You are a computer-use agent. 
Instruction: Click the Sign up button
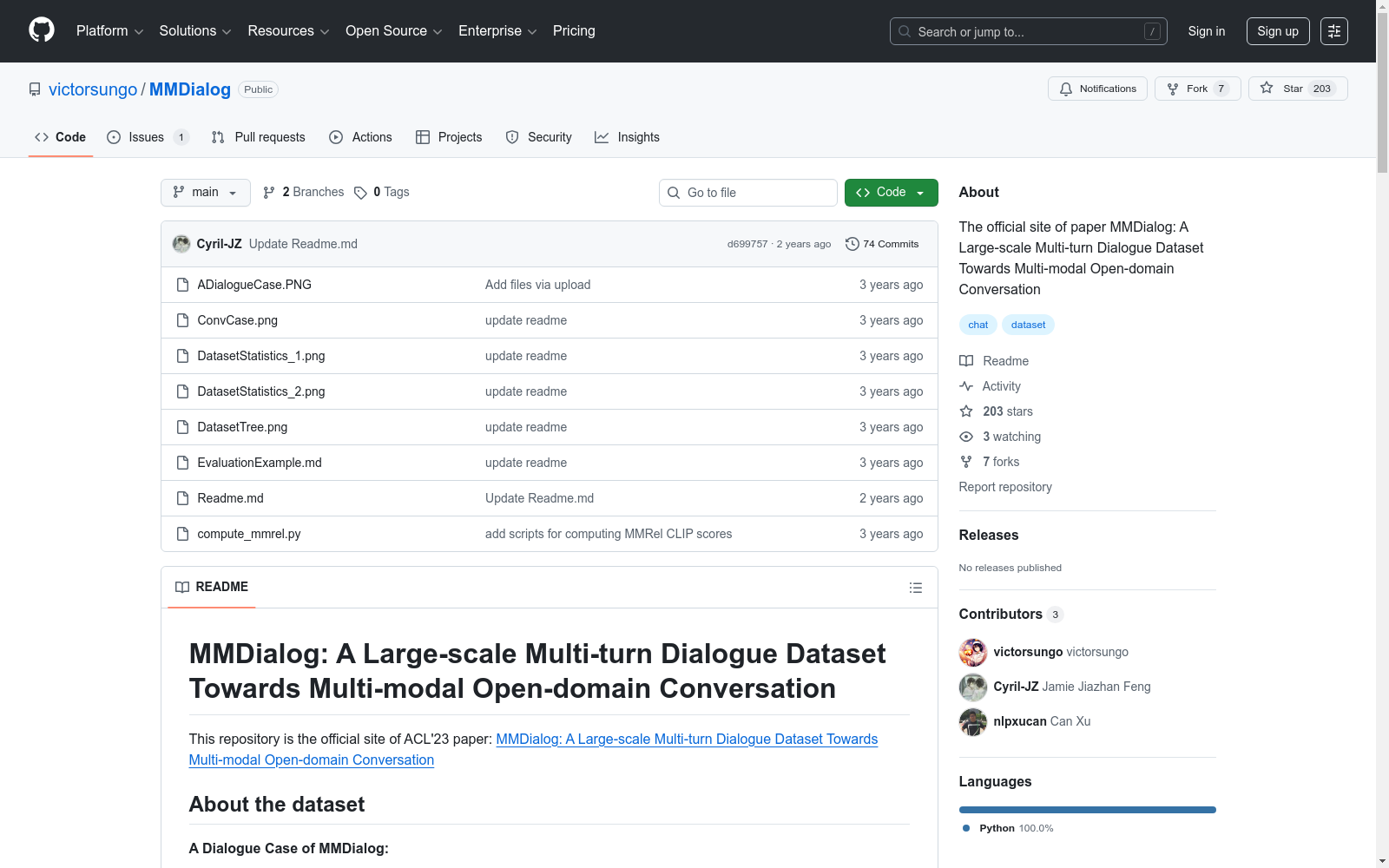(1278, 31)
